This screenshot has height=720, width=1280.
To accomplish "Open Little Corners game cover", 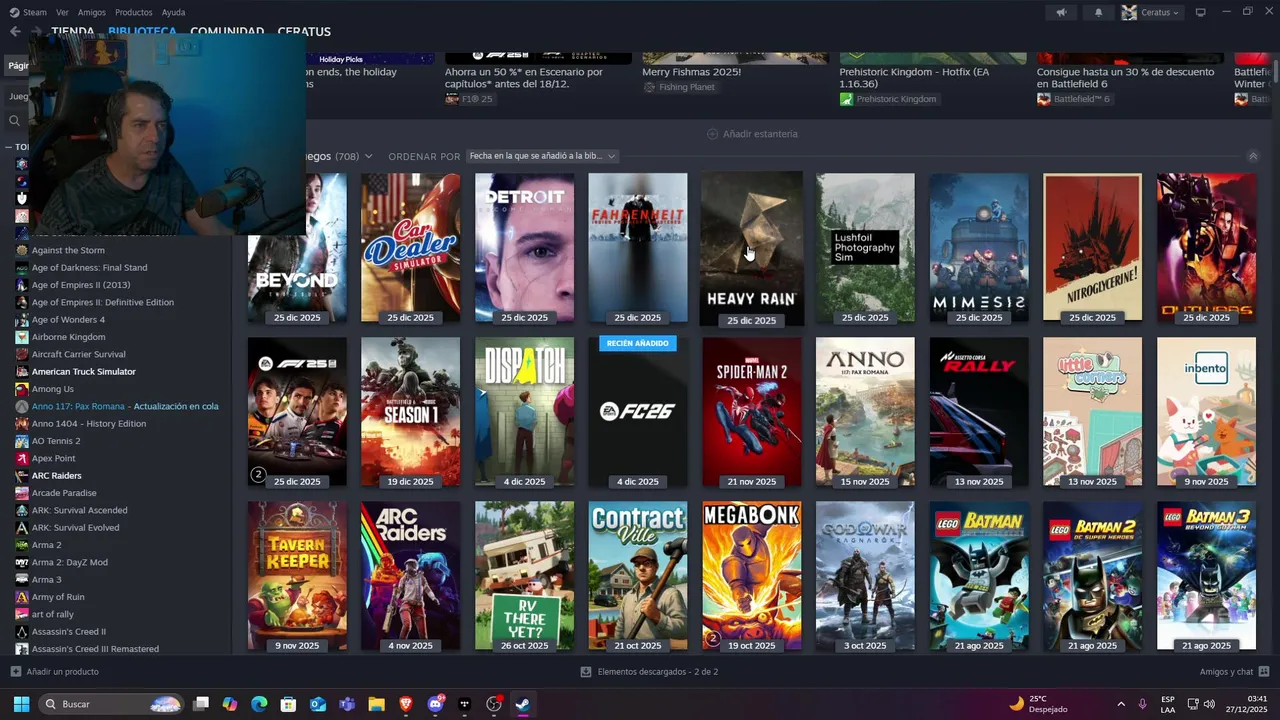I will point(1092,412).
